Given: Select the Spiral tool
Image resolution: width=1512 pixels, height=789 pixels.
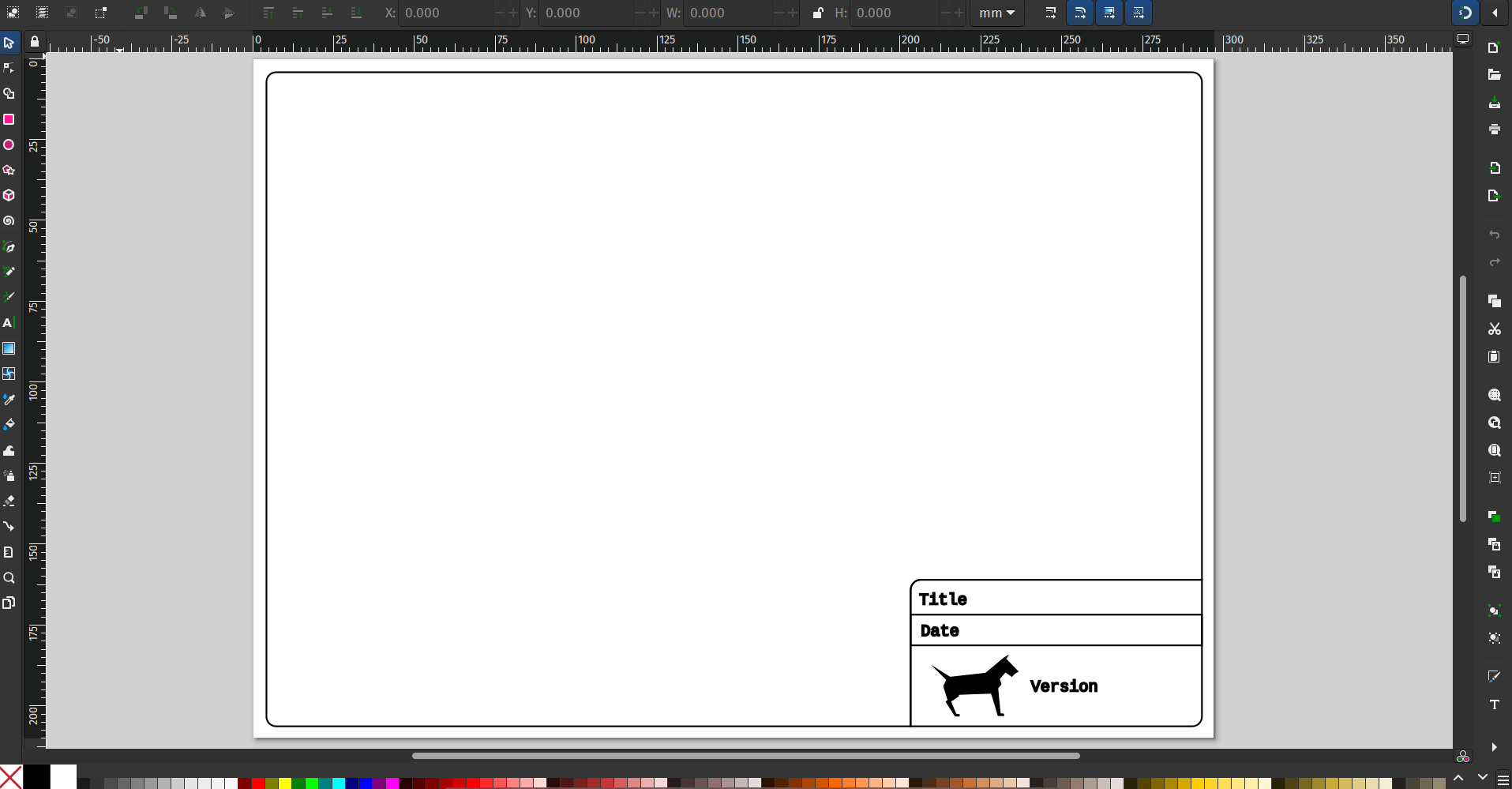Looking at the screenshot, I should 9,221.
